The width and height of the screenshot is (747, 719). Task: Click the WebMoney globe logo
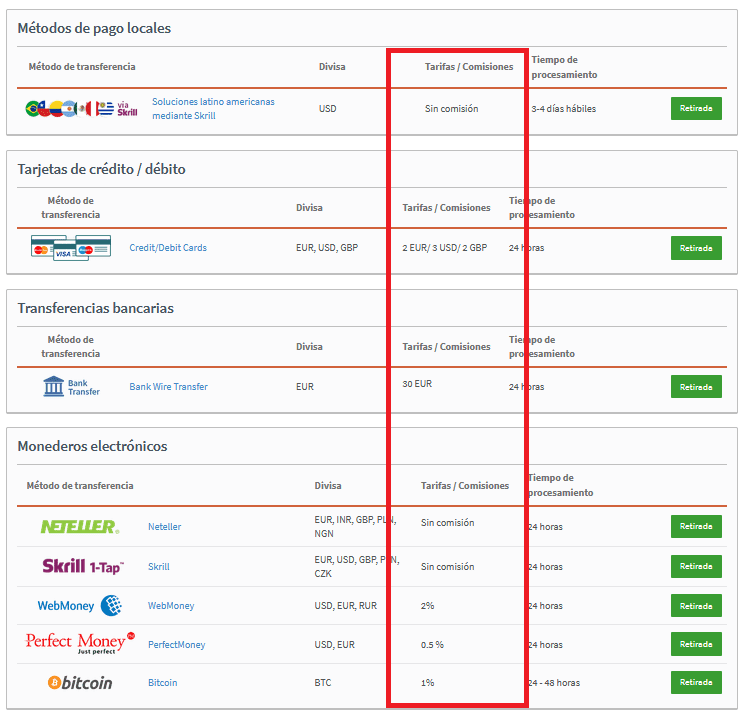click(x=80, y=605)
